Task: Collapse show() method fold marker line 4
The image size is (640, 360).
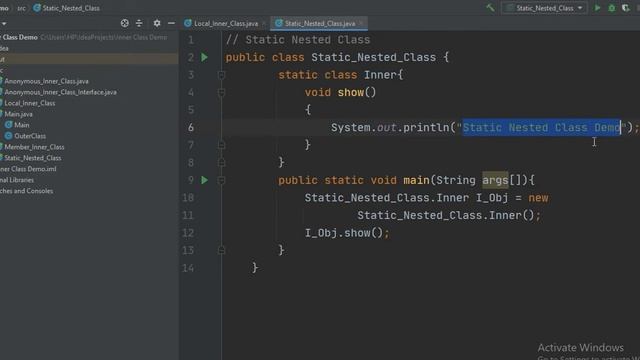Action: click(x=221, y=93)
